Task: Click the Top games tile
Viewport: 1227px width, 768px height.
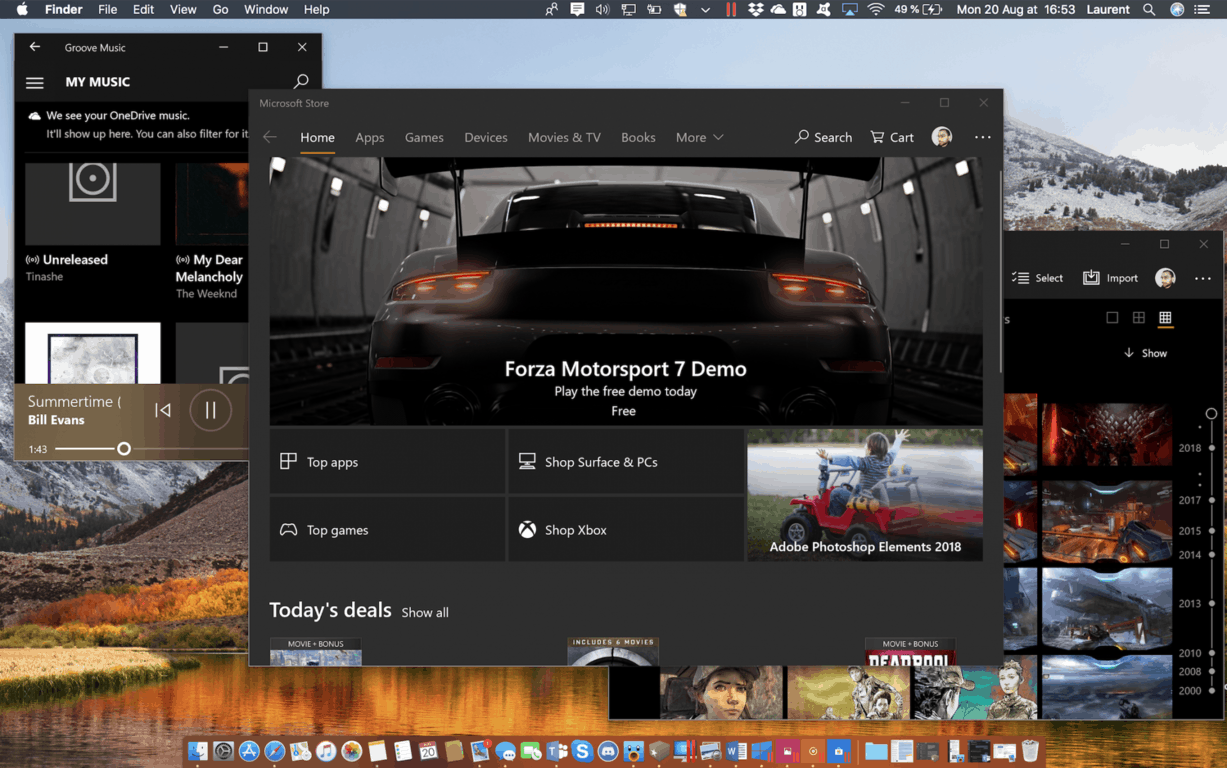Action: (x=387, y=530)
